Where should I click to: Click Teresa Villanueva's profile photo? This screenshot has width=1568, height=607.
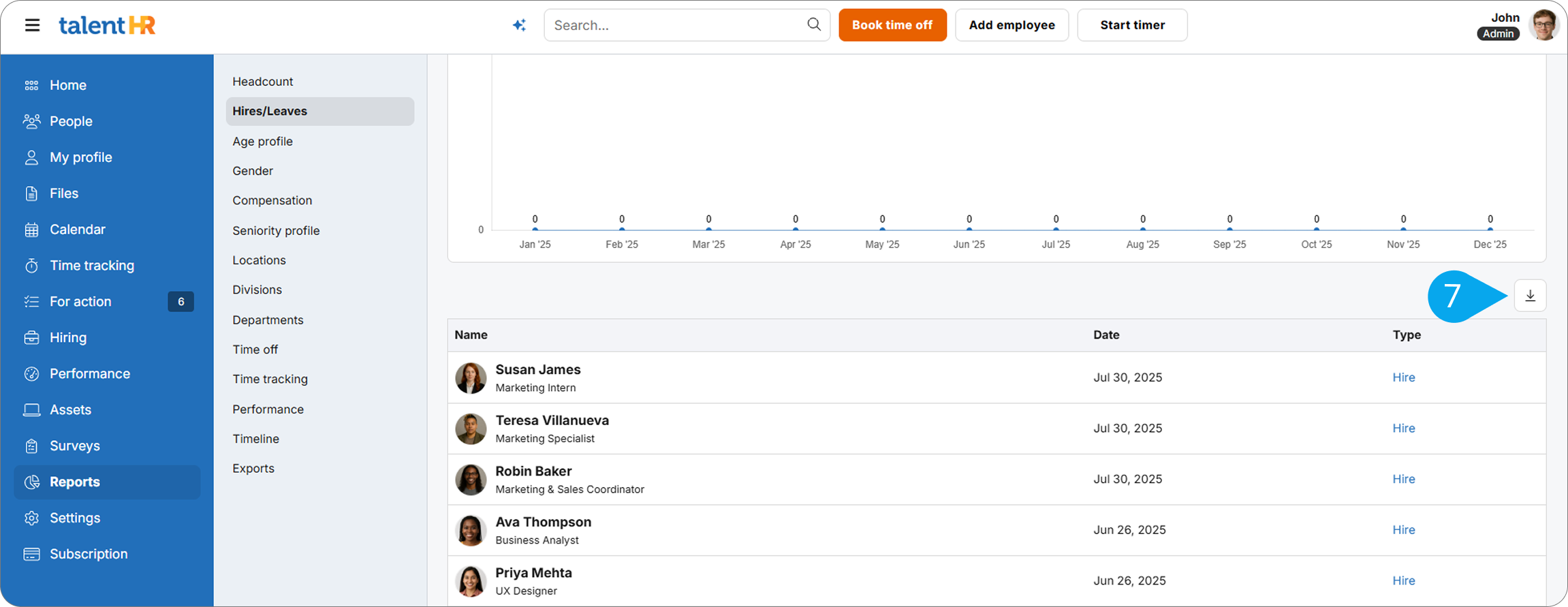[x=471, y=429]
